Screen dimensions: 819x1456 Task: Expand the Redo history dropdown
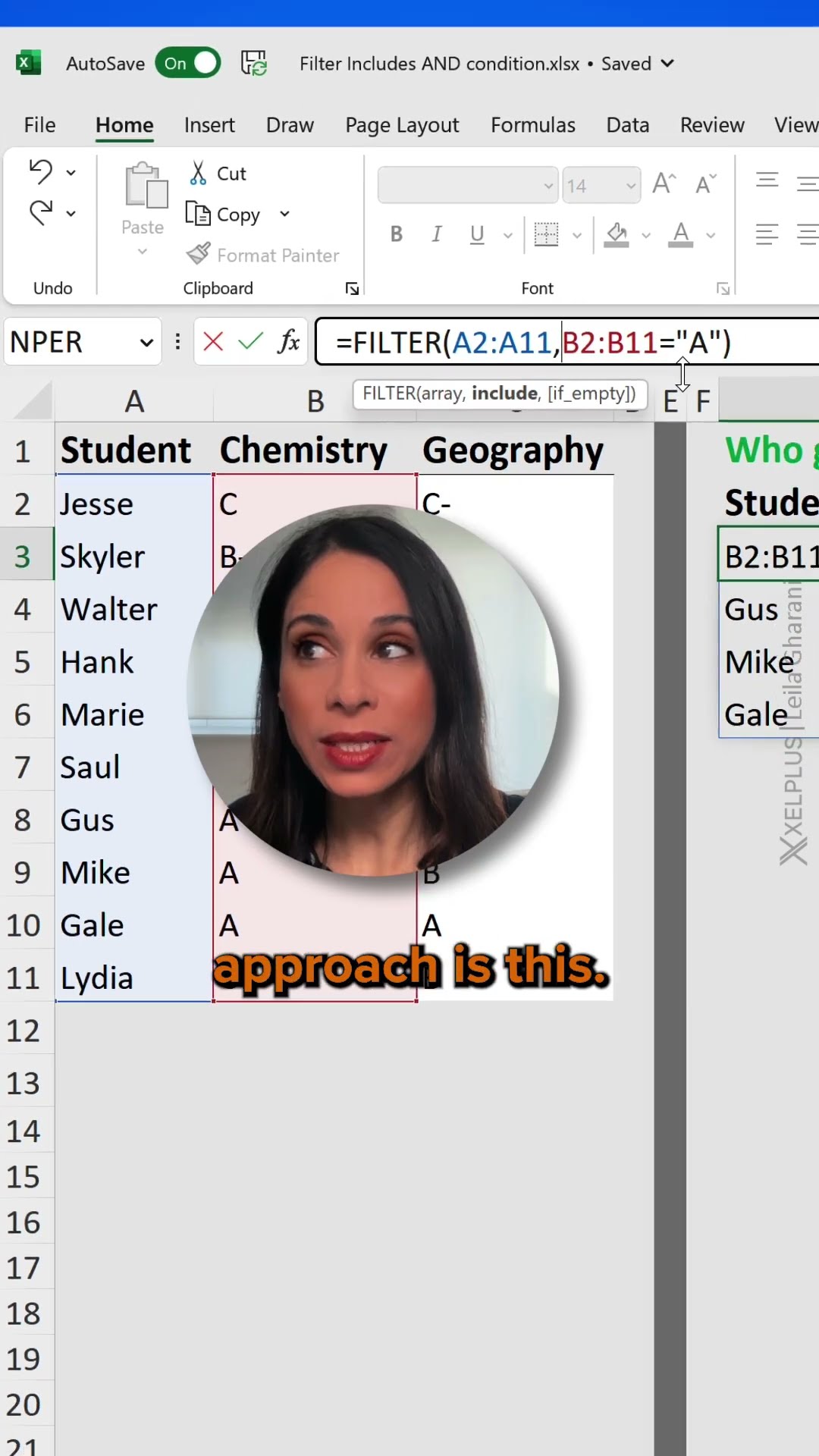pyautogui.click(x=71, y=214)
